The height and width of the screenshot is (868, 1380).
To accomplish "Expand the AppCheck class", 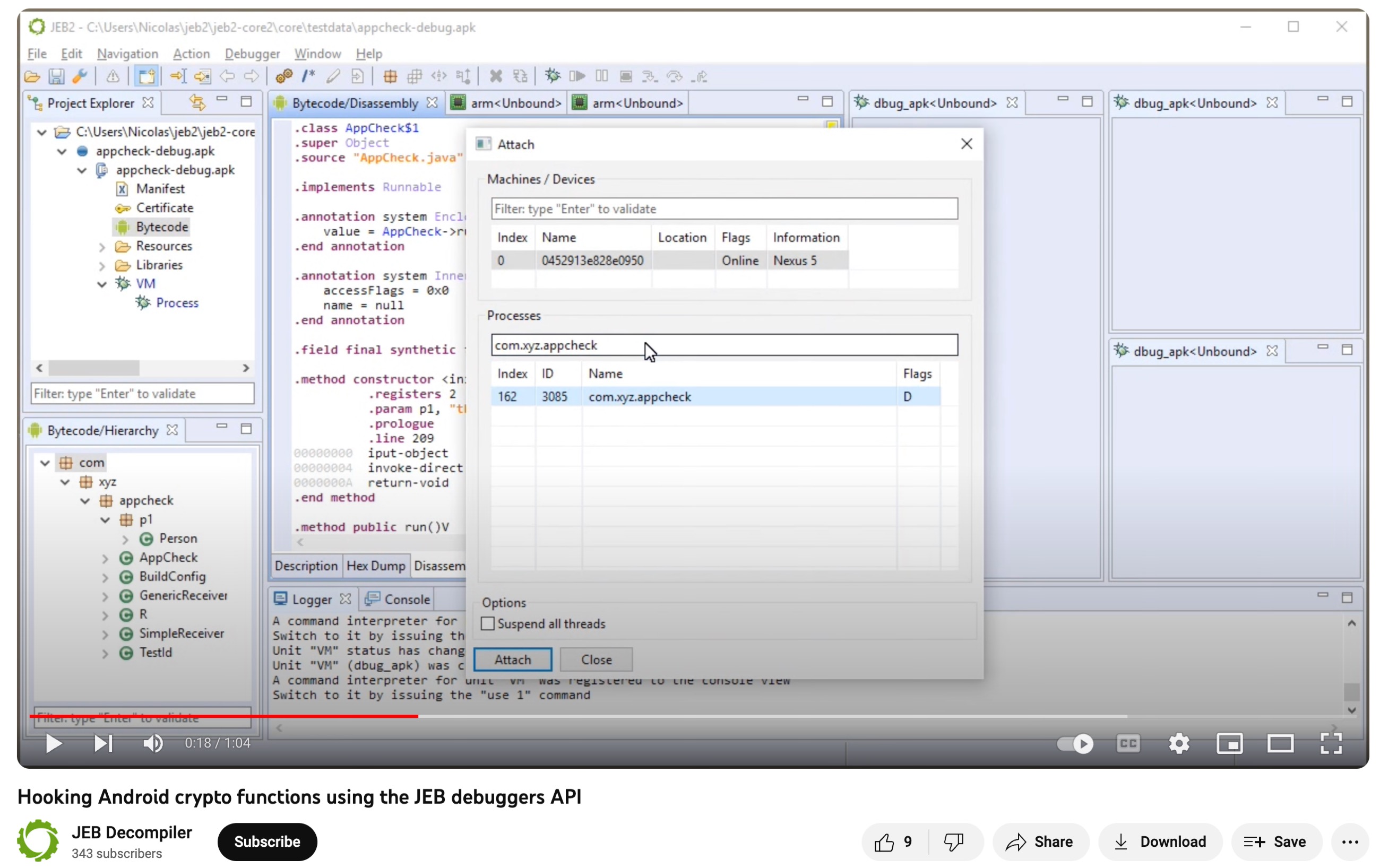I will coord(106,558).
